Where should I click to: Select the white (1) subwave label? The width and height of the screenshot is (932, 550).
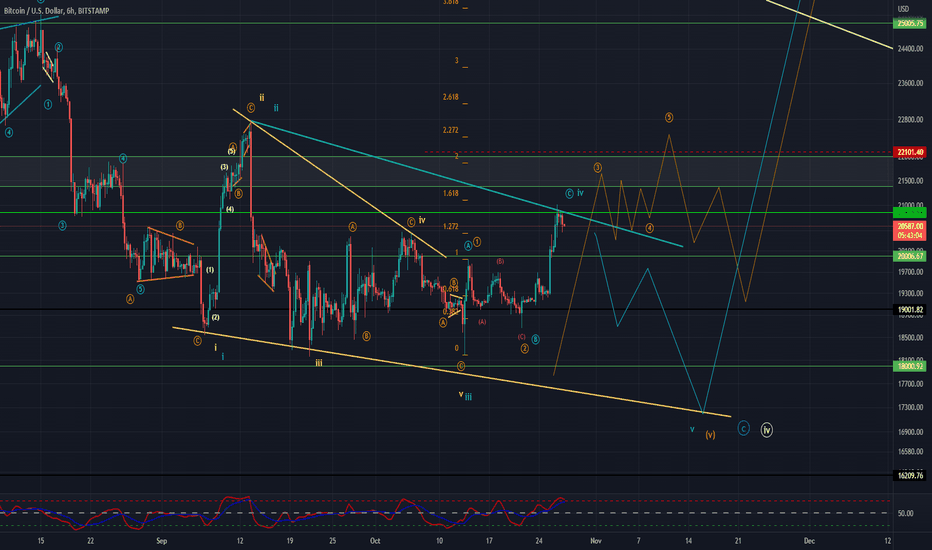point(210,270)
